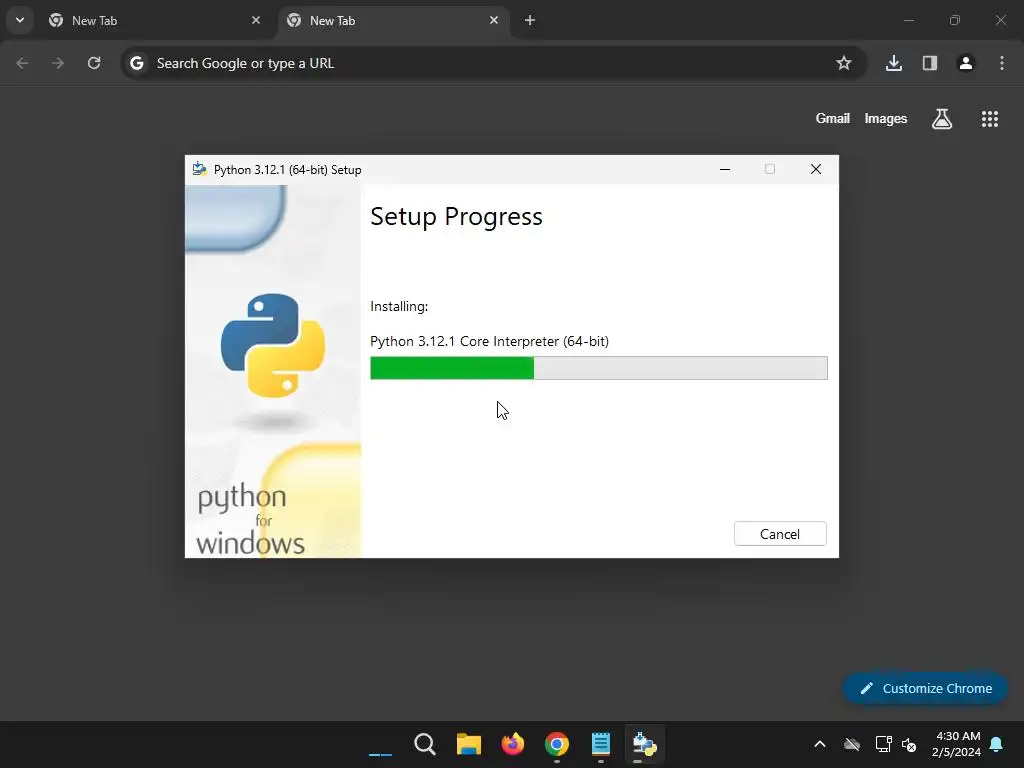Screen dimensions: 1024x768
Task: Cancel the Python installation
Action: tap(780, 534)
